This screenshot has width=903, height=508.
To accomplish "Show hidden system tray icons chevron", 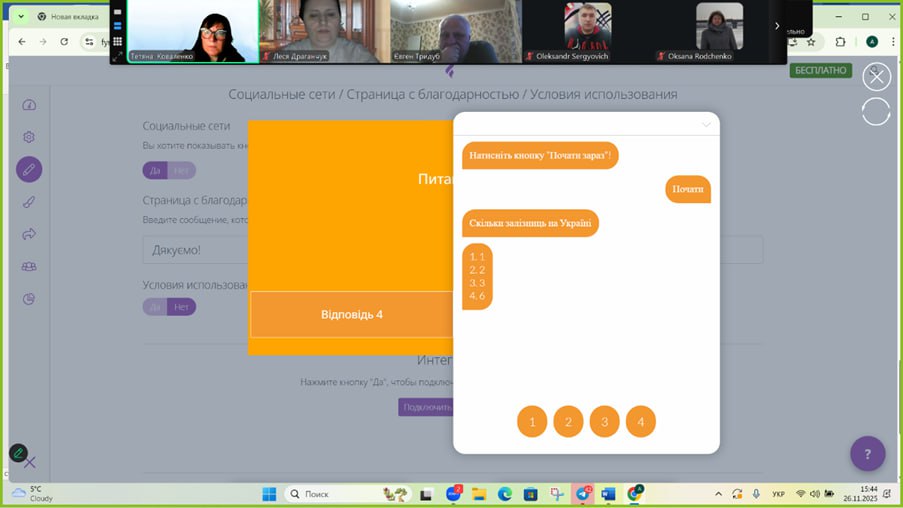I will pos(718,494).
